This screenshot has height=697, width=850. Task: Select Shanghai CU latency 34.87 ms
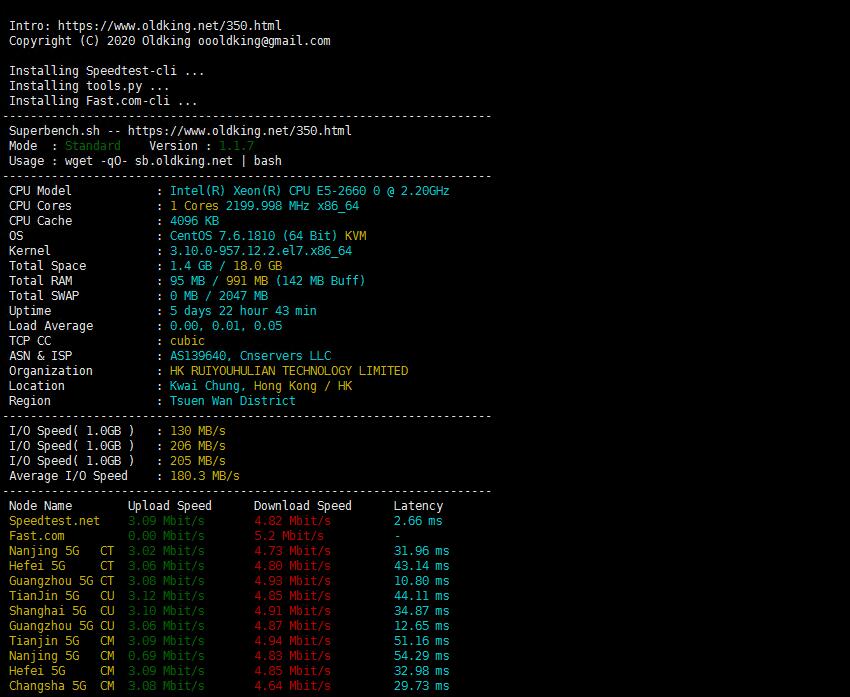click(x=421, y=611)
